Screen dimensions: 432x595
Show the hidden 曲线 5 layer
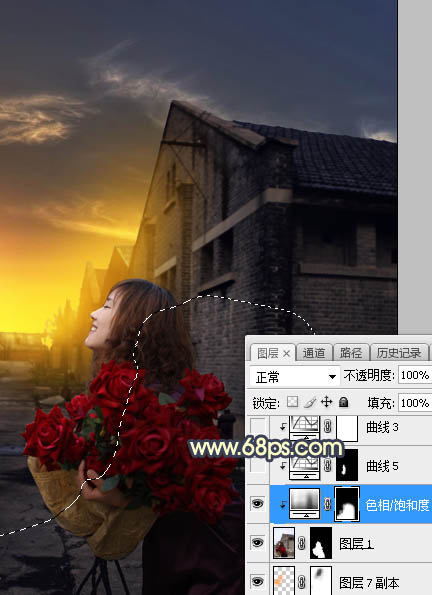click(257, 466)
